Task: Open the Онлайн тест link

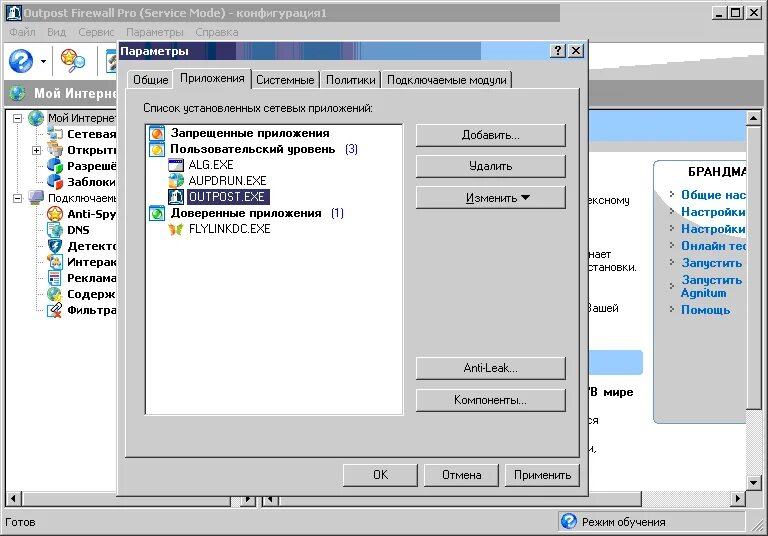Action: point(713,246)
